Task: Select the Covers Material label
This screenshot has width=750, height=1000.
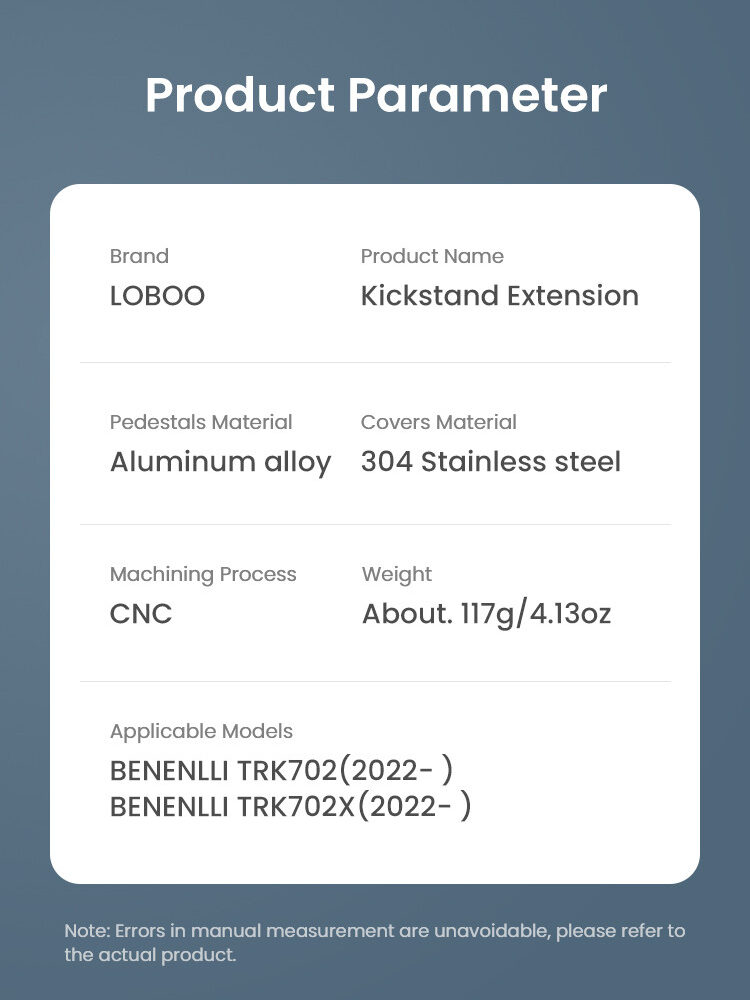Action: click(439, 422)
